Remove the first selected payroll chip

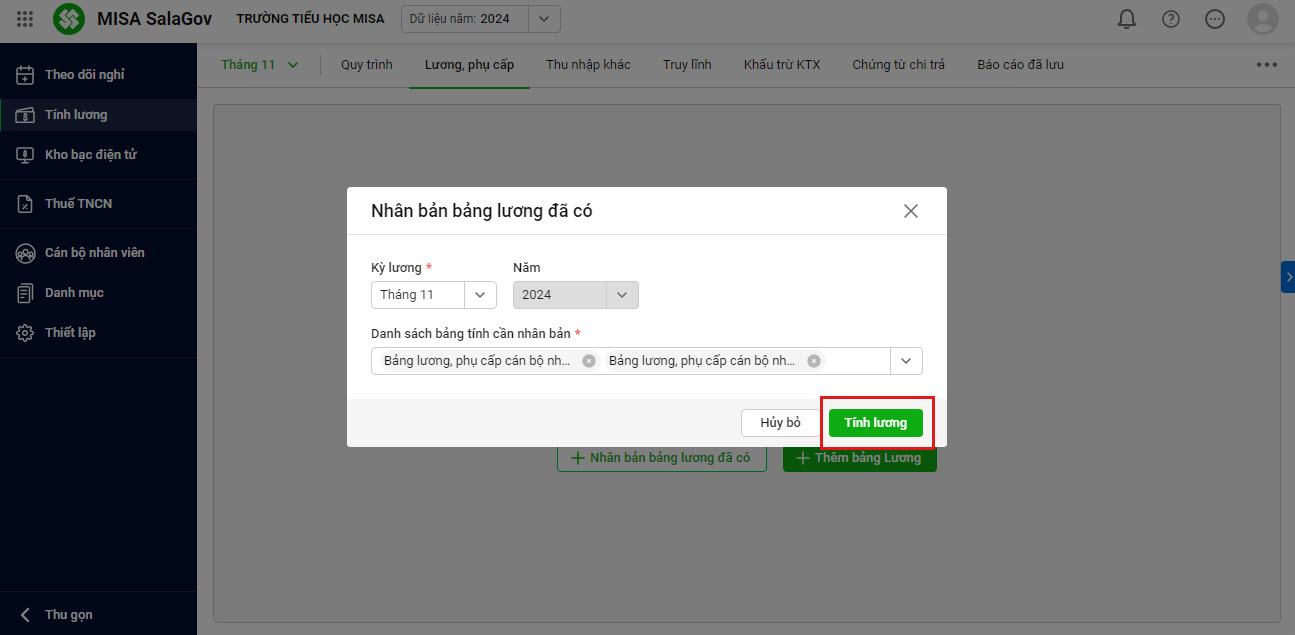589,361
